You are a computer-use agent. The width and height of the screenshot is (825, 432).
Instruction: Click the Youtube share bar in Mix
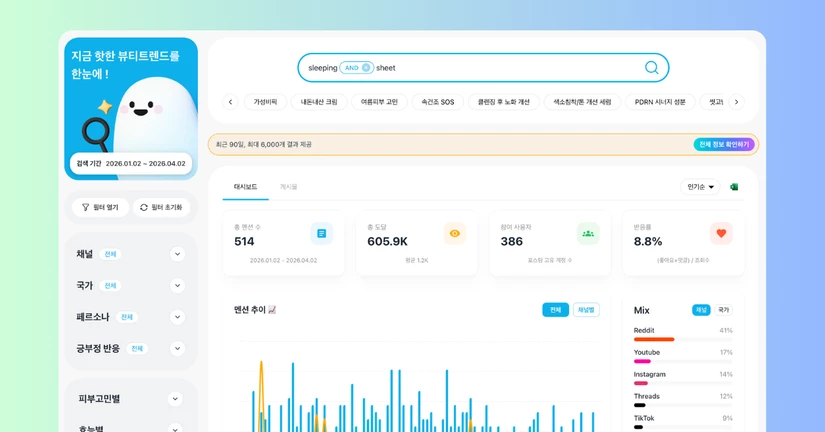[683, 361]
